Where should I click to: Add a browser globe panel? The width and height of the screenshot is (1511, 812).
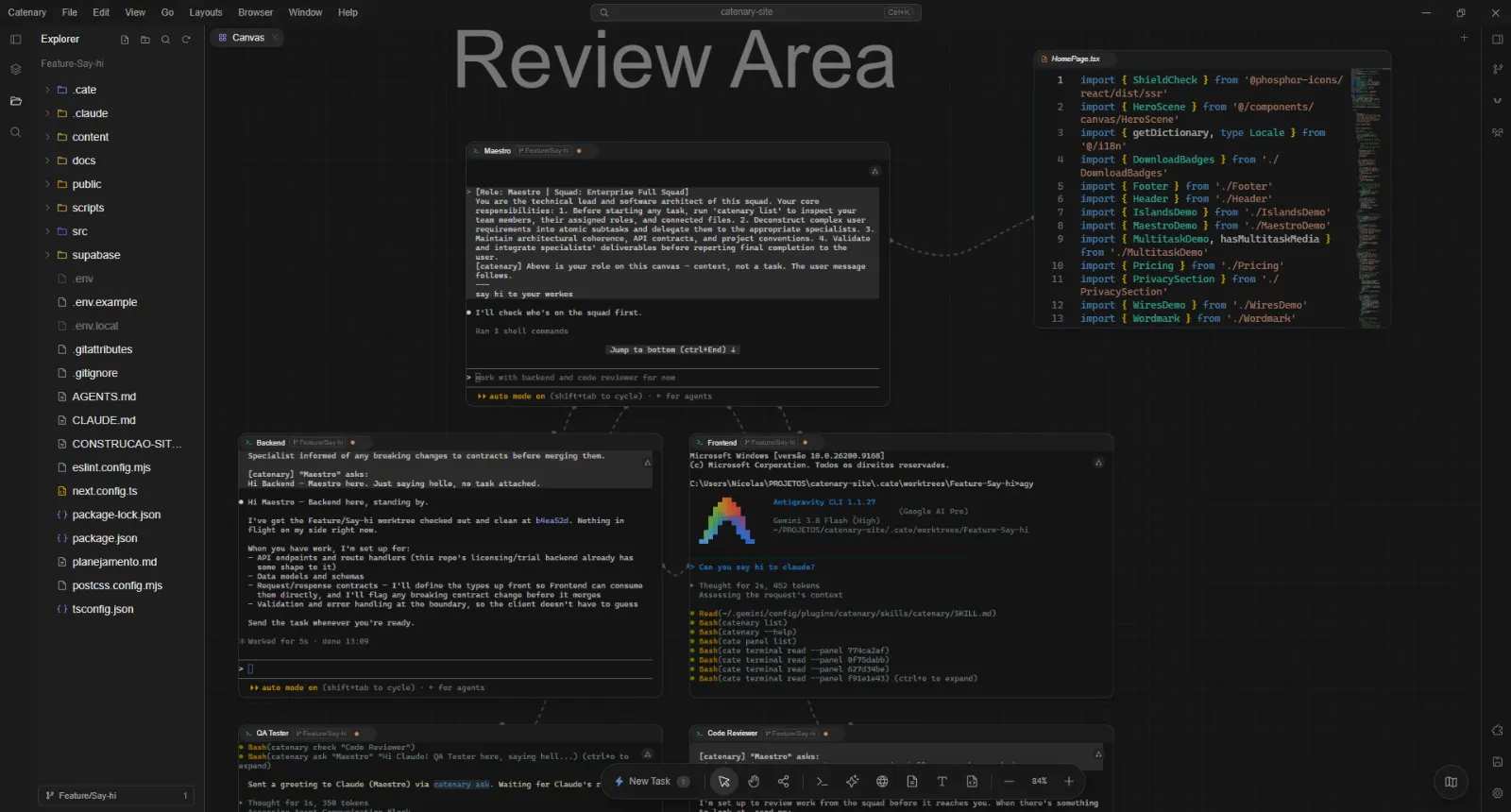(882, 782)
